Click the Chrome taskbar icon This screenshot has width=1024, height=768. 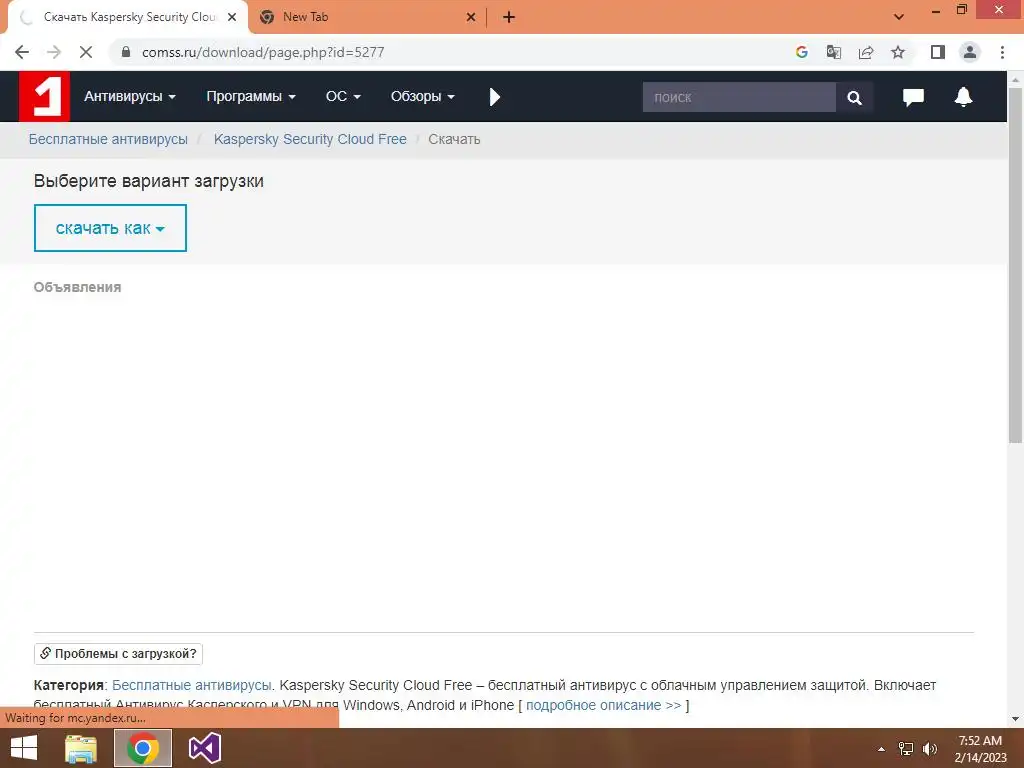pos(143,748)
